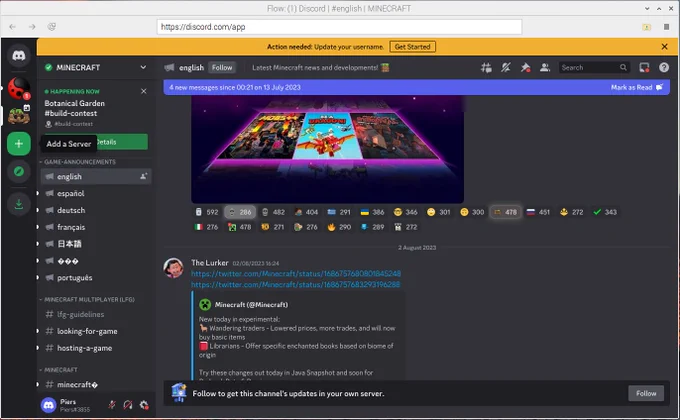Click the Download Apps icon
Screen dimensions: 680x420
[19, 204]
